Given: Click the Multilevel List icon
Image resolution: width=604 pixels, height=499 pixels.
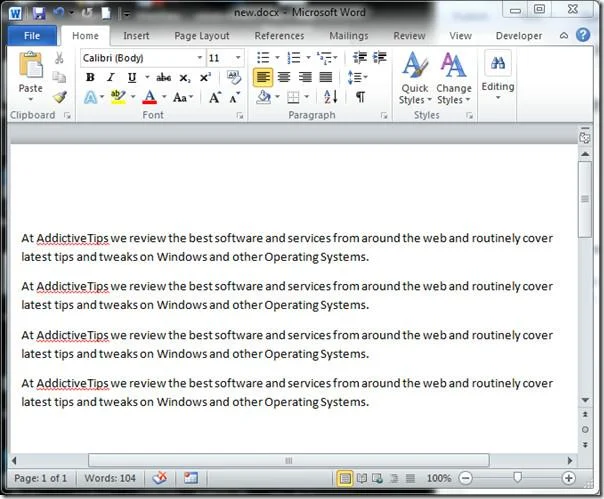Looking at the screenshot, I should 324,58.
